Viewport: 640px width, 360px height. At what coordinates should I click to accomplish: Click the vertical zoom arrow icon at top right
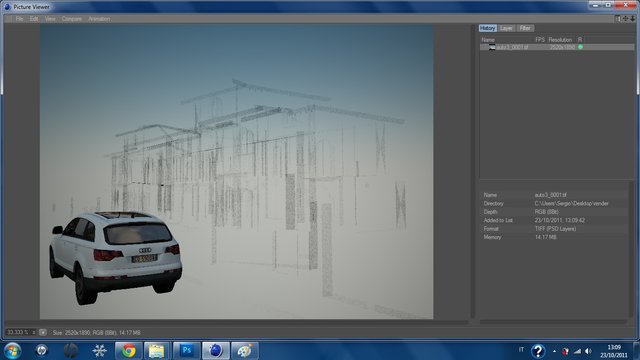(632, 18)
